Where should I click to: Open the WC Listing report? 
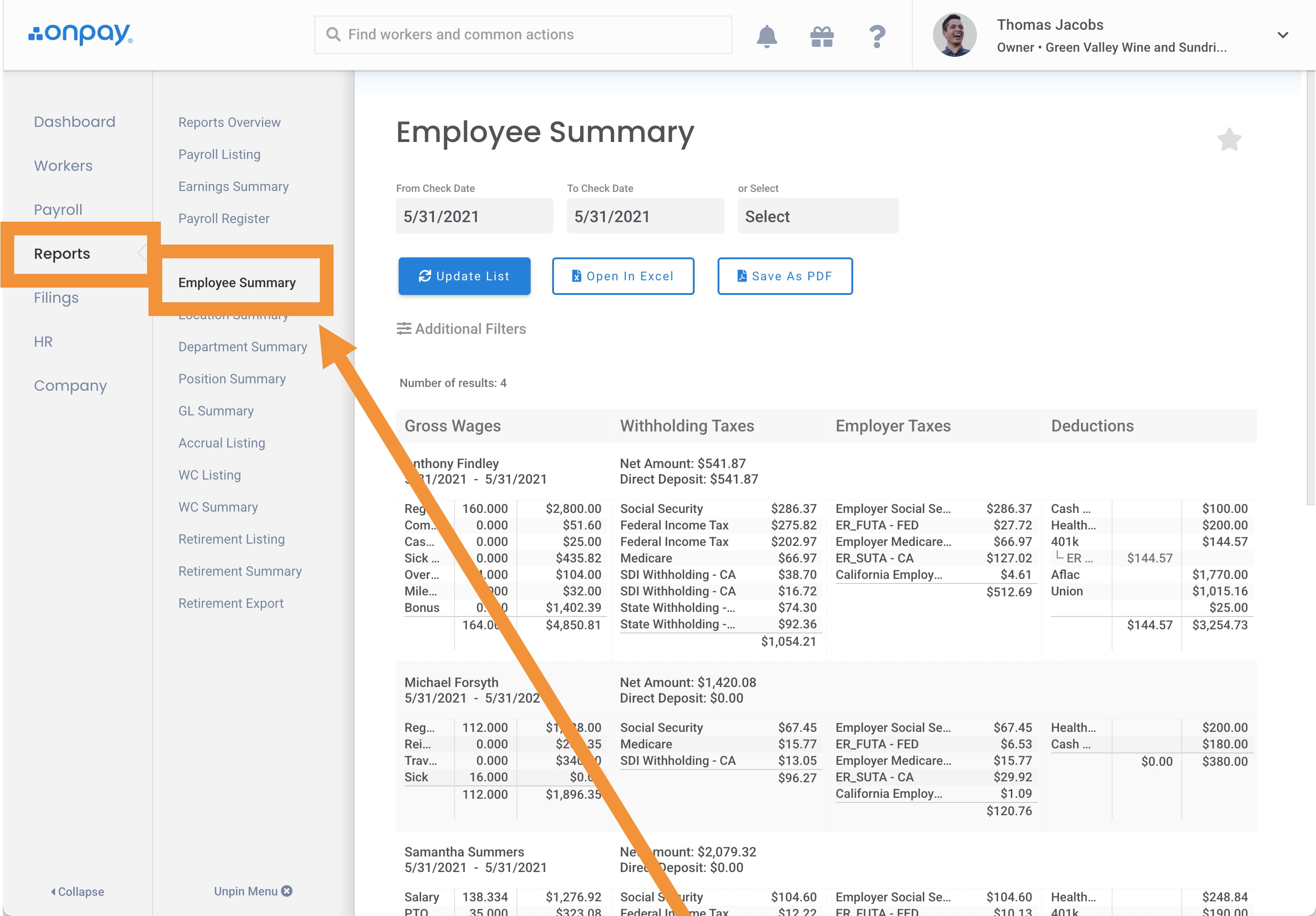[x=209, y=475]
